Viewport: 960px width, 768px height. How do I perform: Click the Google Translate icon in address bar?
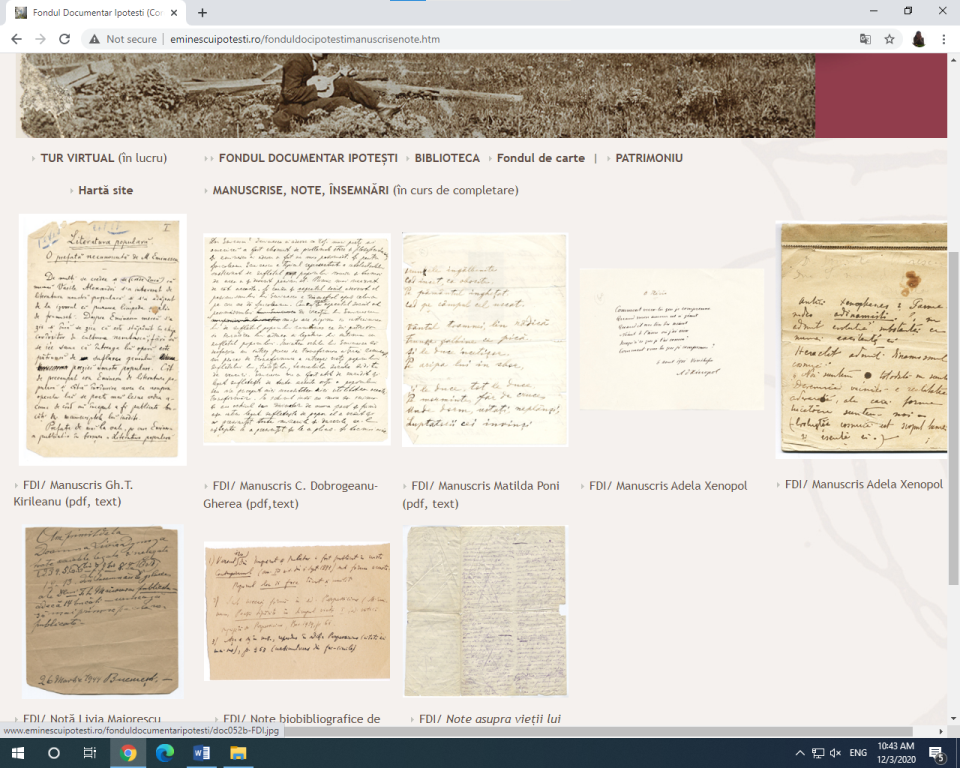tap(866, 39)
